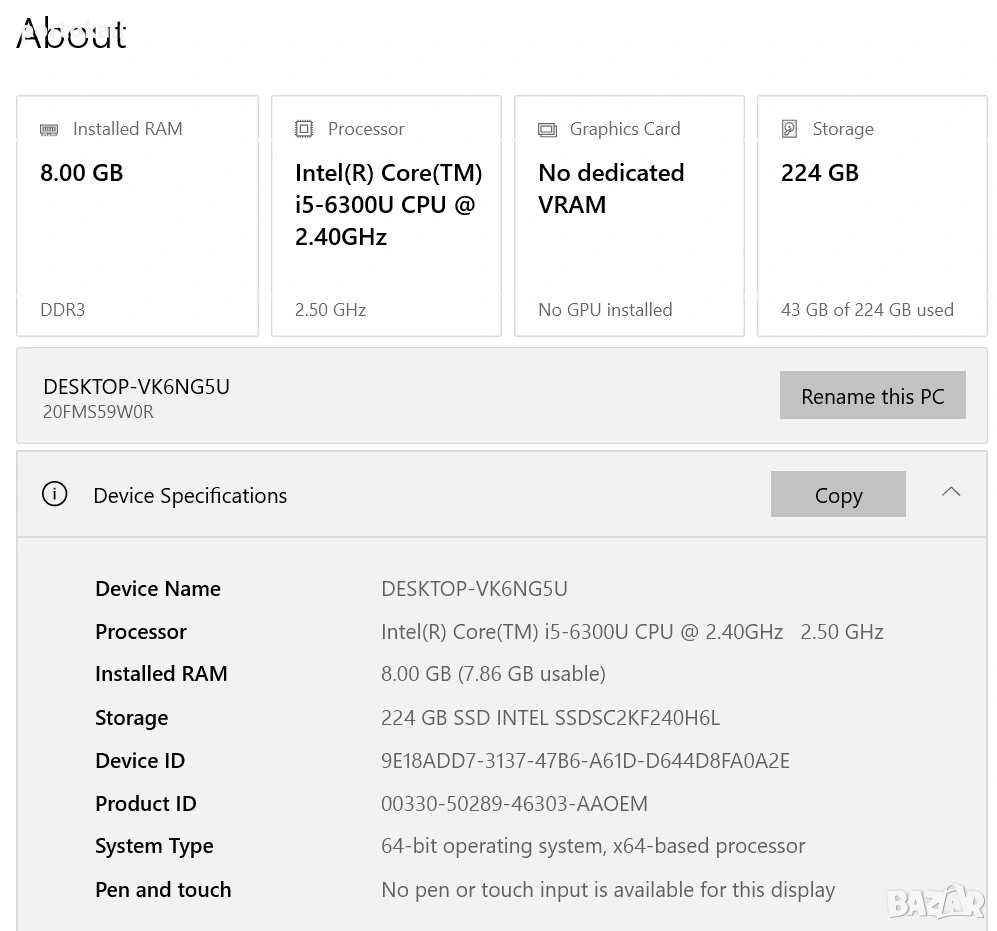Viewport: 997px width, 931px height.
Task: Select the Graphics Card No dedicated VRAM card
Action: pos(629,216)
